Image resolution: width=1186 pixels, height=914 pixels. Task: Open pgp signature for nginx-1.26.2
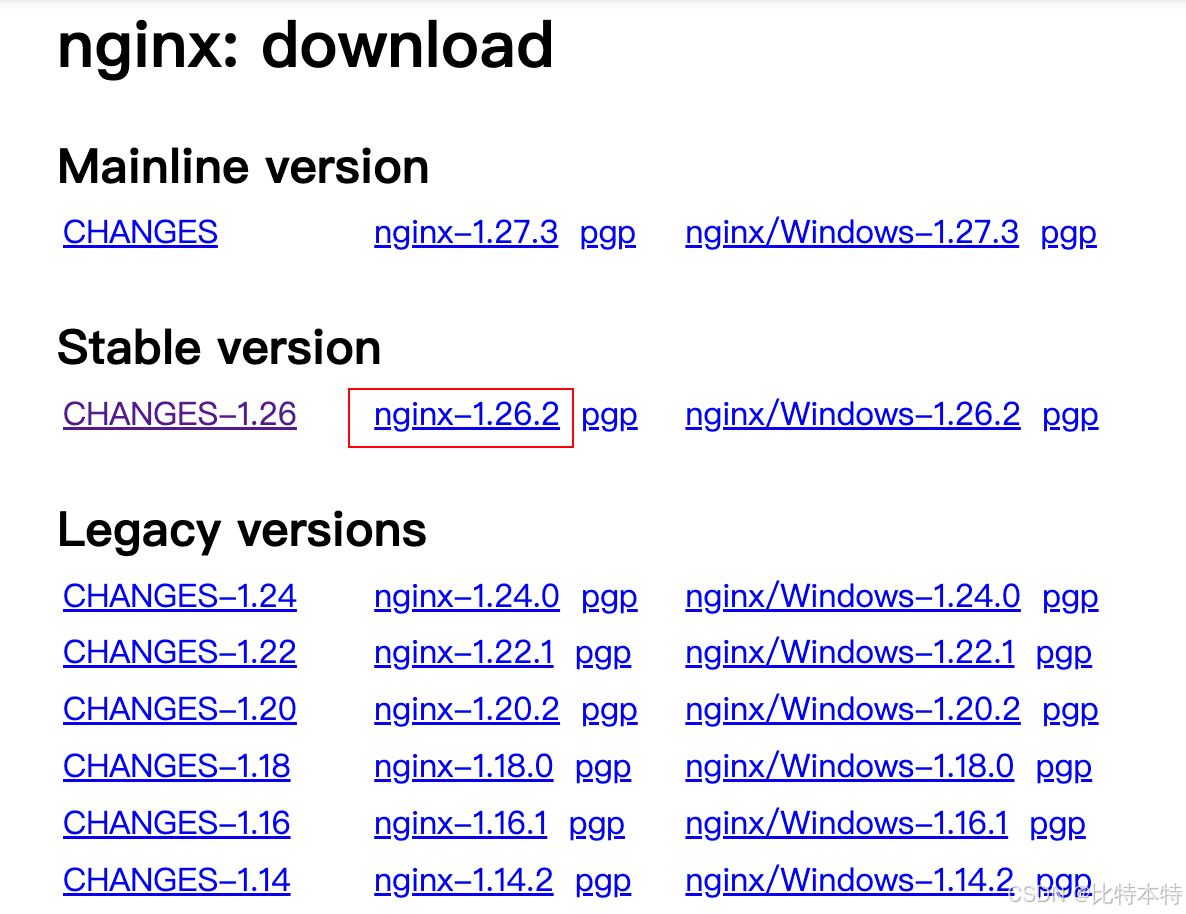tap(609, 416)
